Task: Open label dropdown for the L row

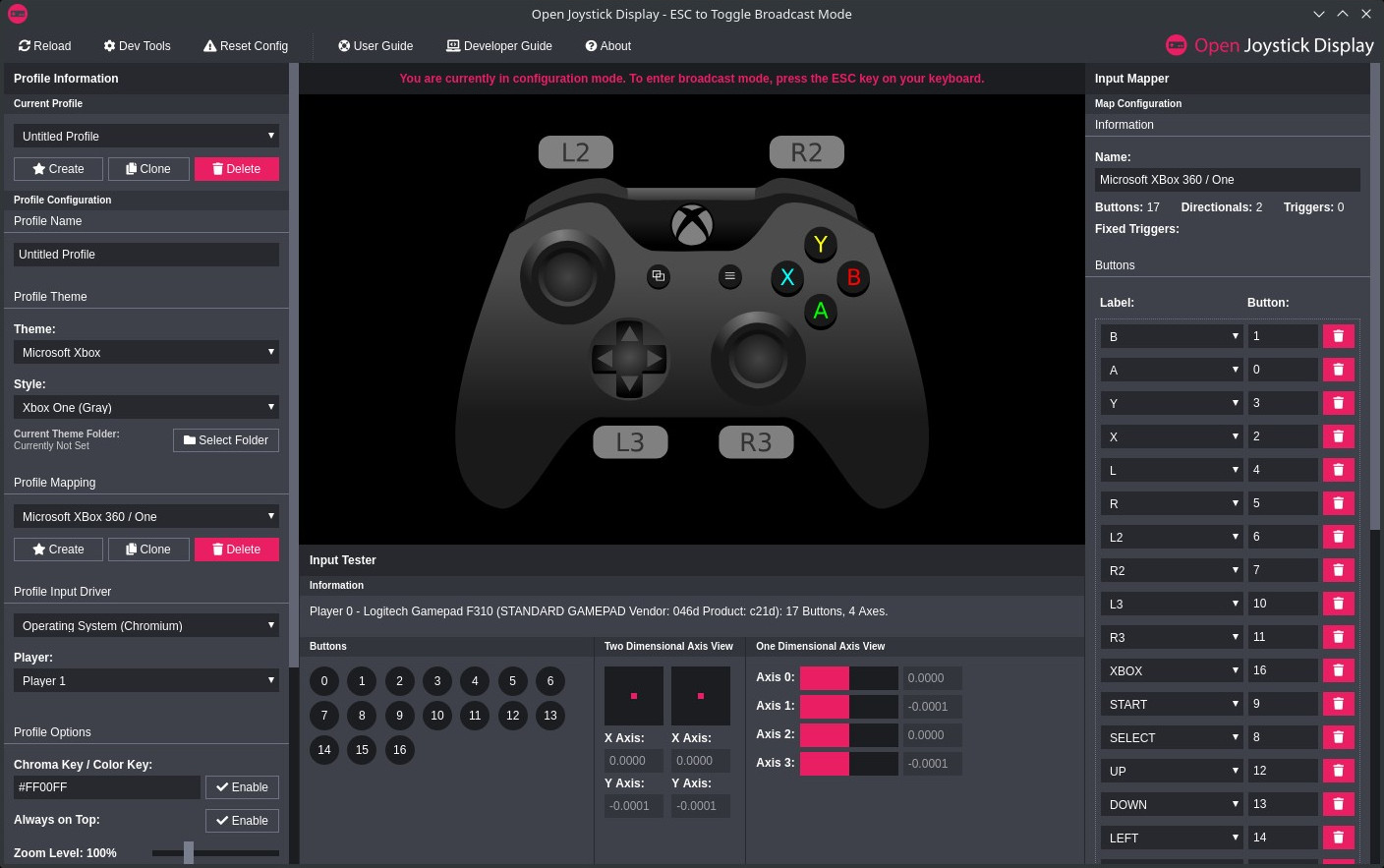Action: (1172, 470)
